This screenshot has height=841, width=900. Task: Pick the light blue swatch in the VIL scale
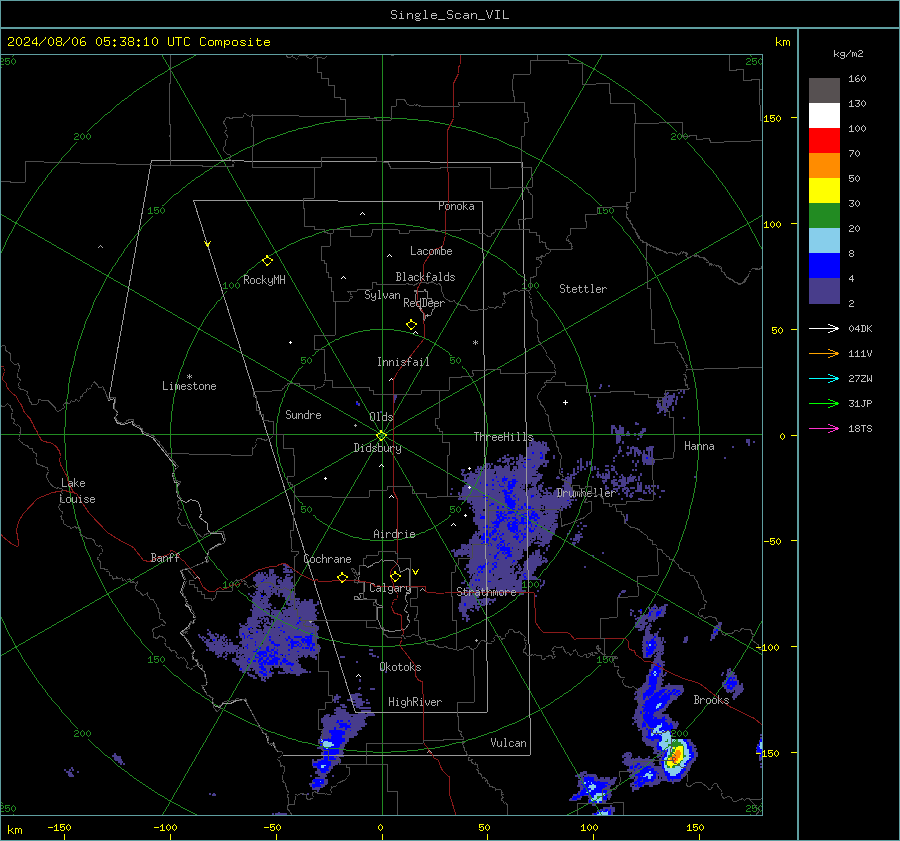click(824, 241)
